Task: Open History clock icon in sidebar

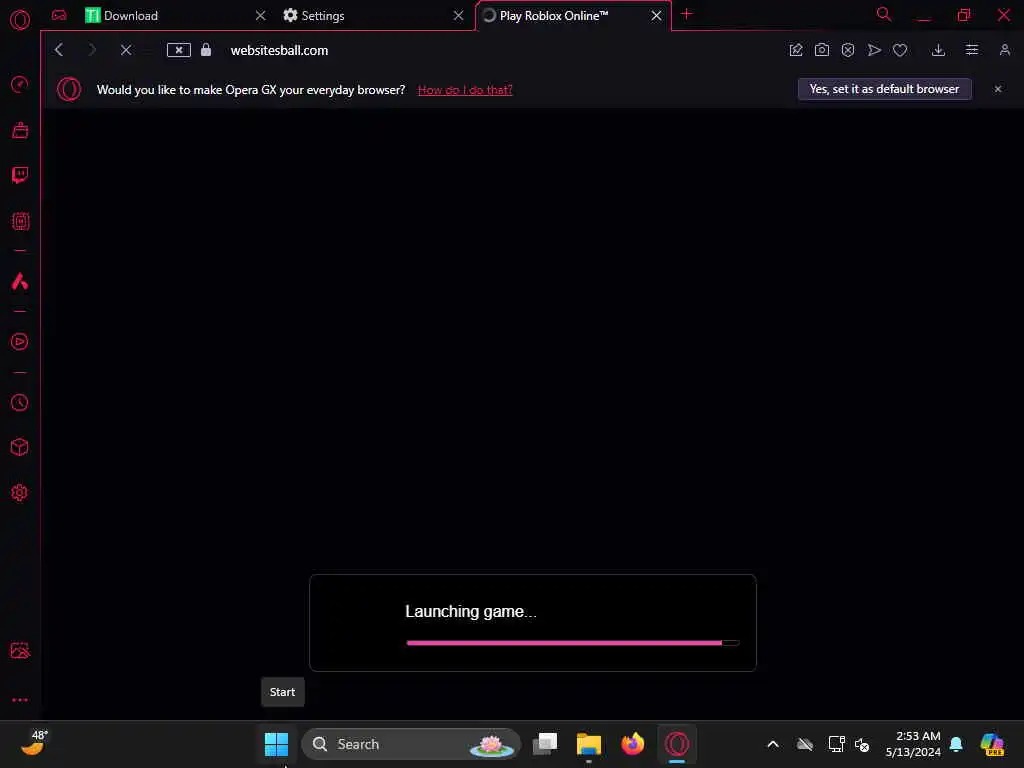Action: 20,402
